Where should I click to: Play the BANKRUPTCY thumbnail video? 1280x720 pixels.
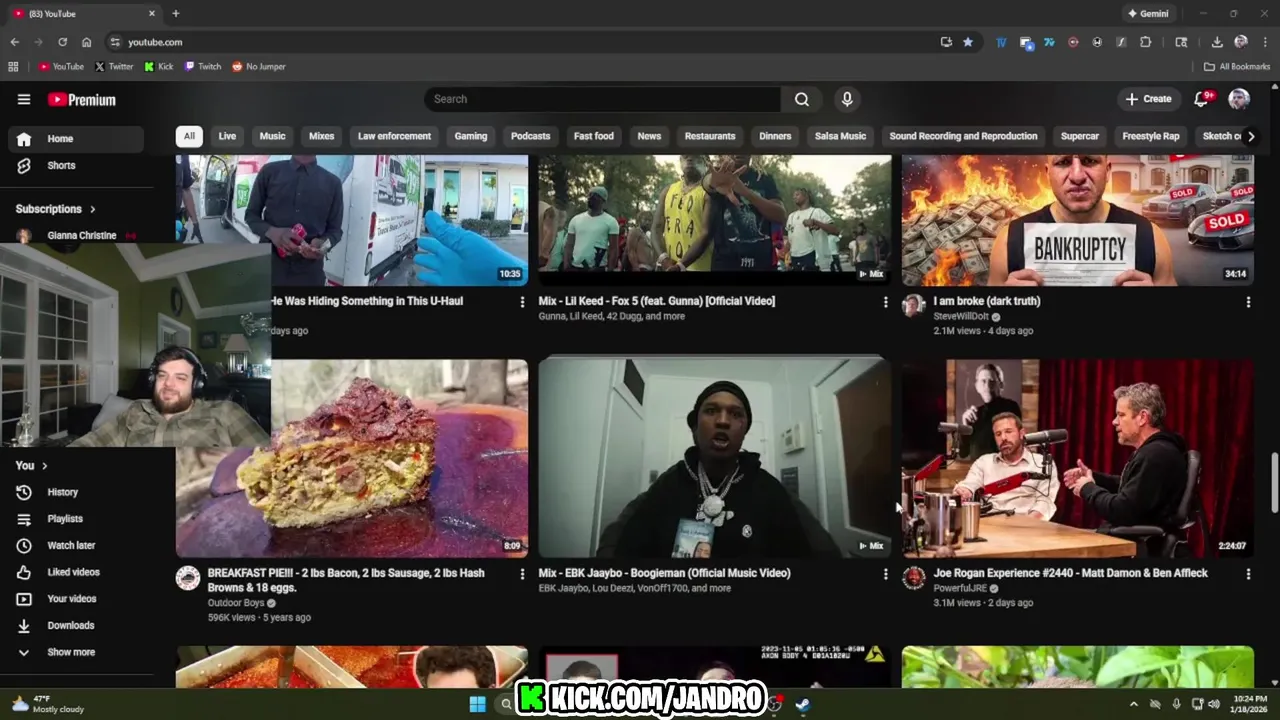pyautogui.click(x=1078, y=220)
